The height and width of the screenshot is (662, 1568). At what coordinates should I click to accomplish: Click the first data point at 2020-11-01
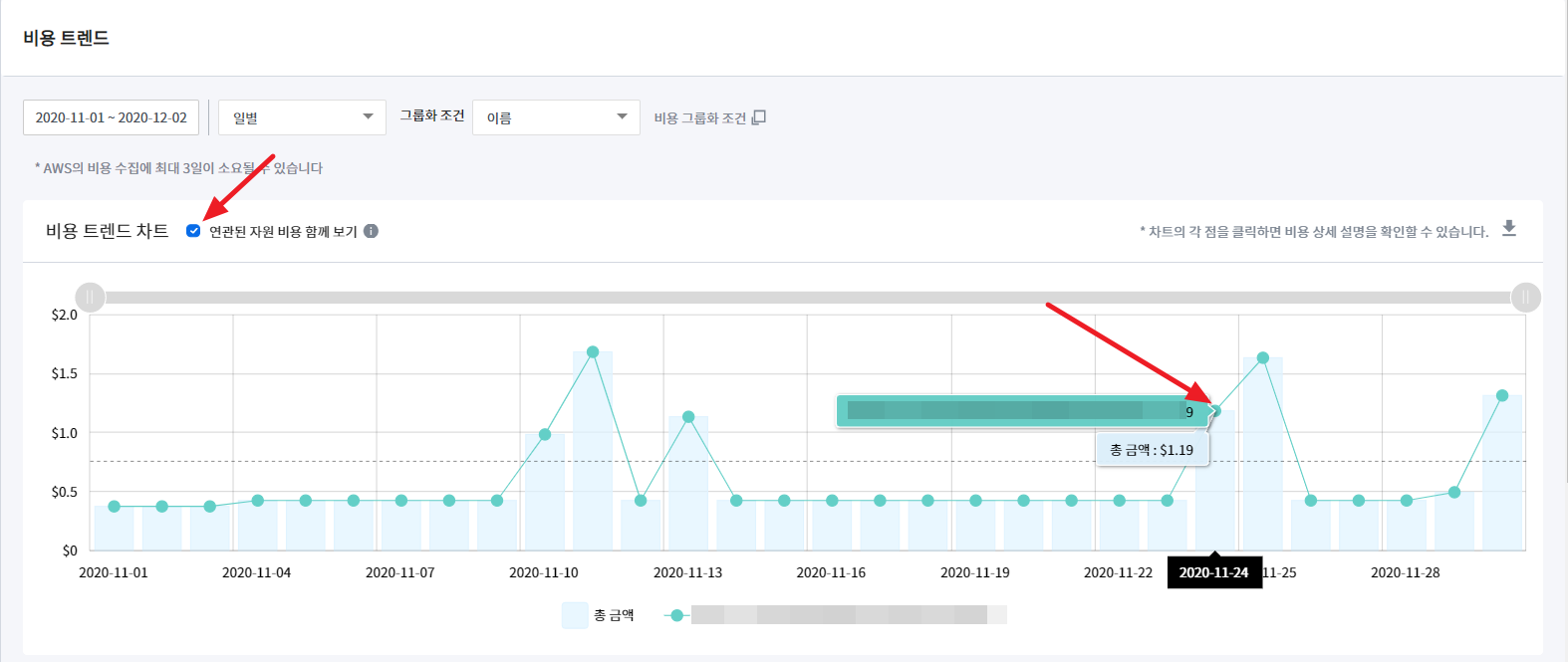pos(114,507)
